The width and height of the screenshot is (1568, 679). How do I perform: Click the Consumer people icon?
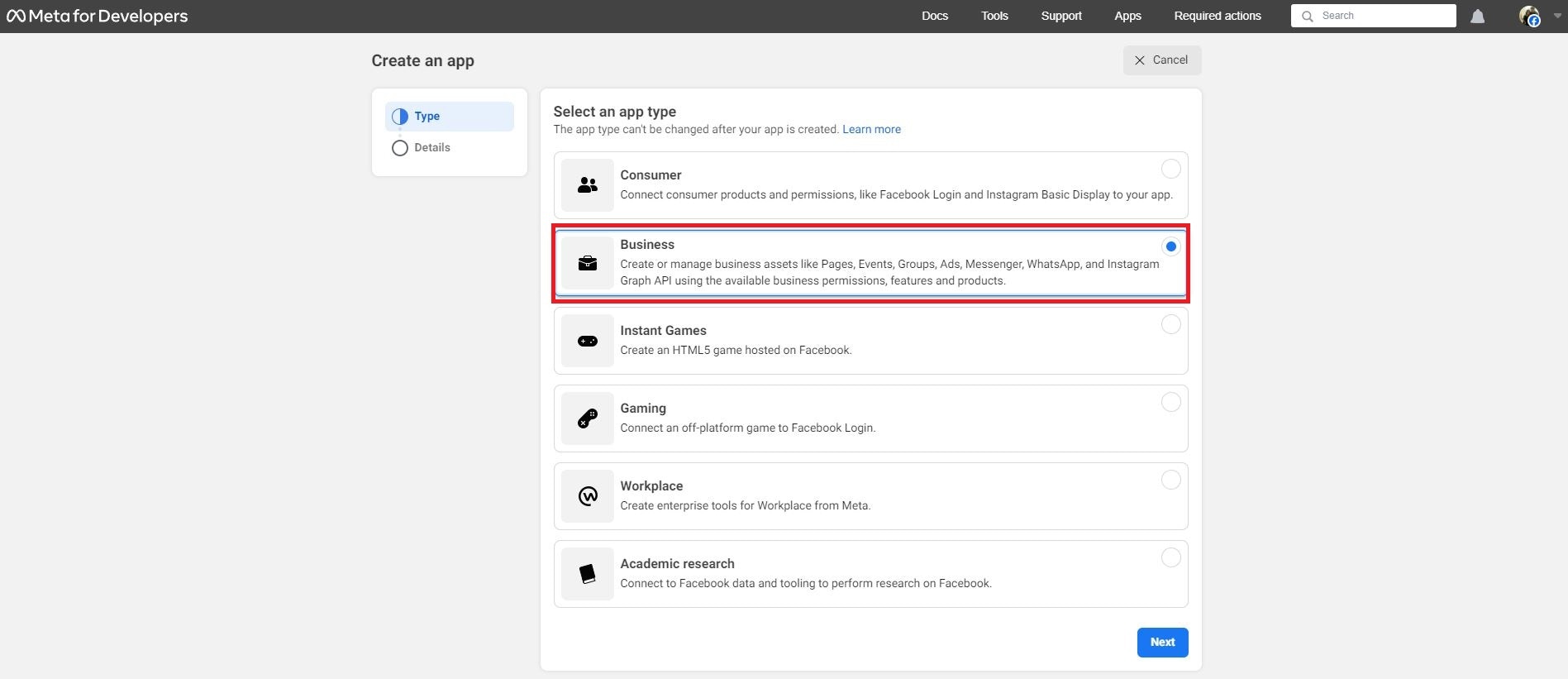588,185
